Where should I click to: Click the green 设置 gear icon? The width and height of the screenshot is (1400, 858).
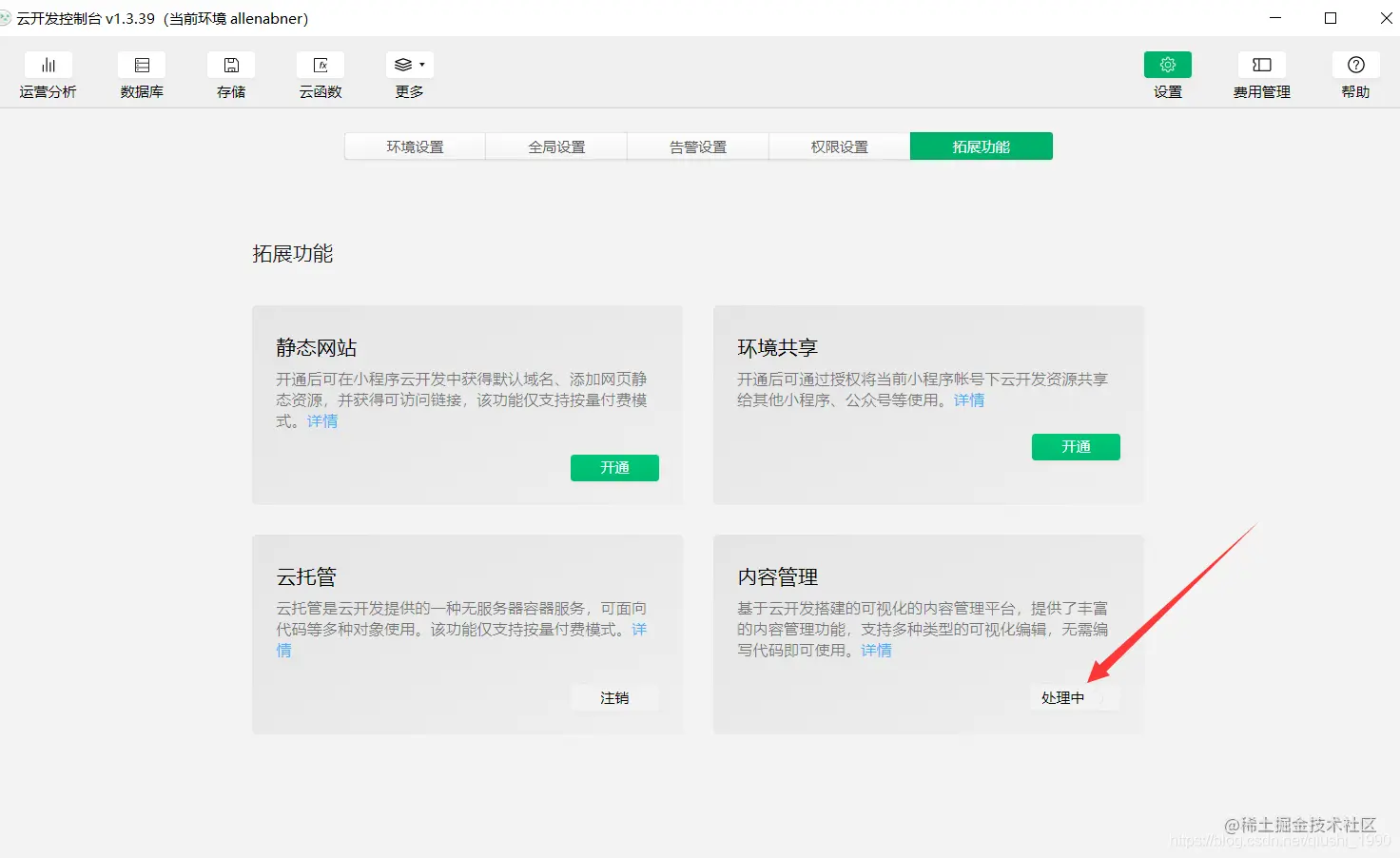click(x=1168, y=65)
